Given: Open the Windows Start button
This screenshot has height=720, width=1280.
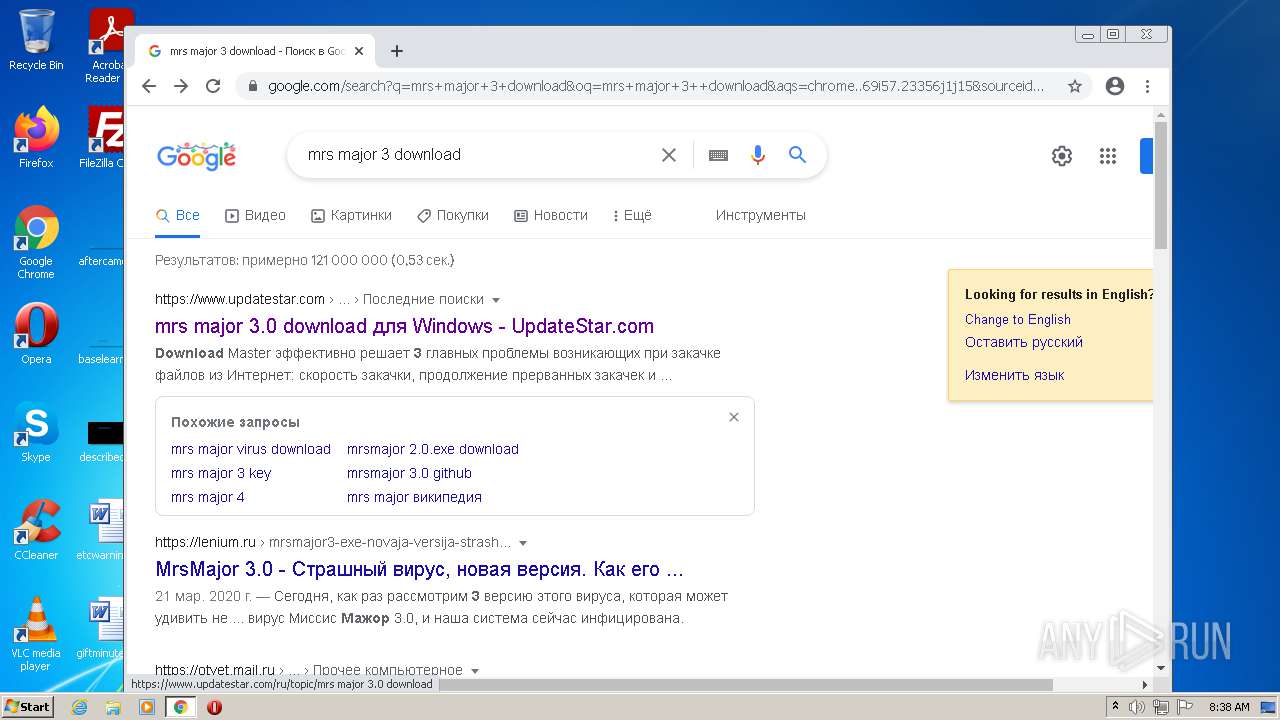Looking at the screenshot, I should click(x=28, y=707).
